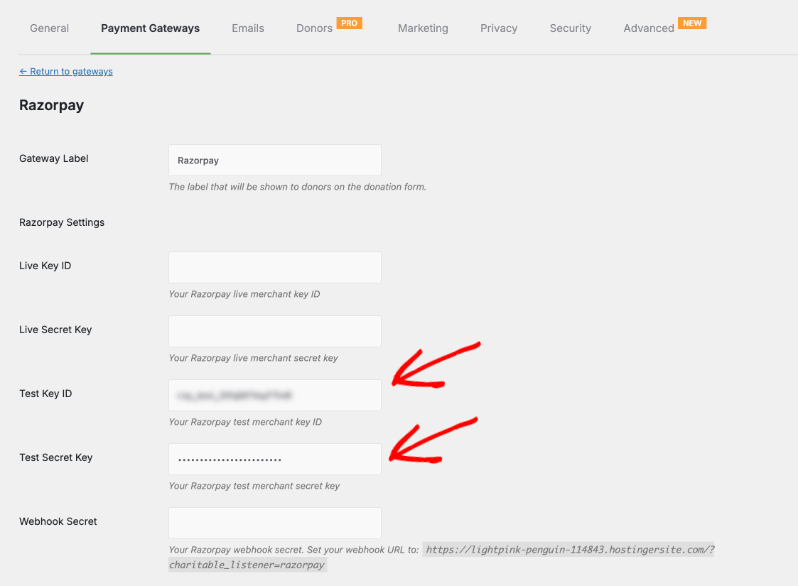Open the General settings tab

point(49,28)
